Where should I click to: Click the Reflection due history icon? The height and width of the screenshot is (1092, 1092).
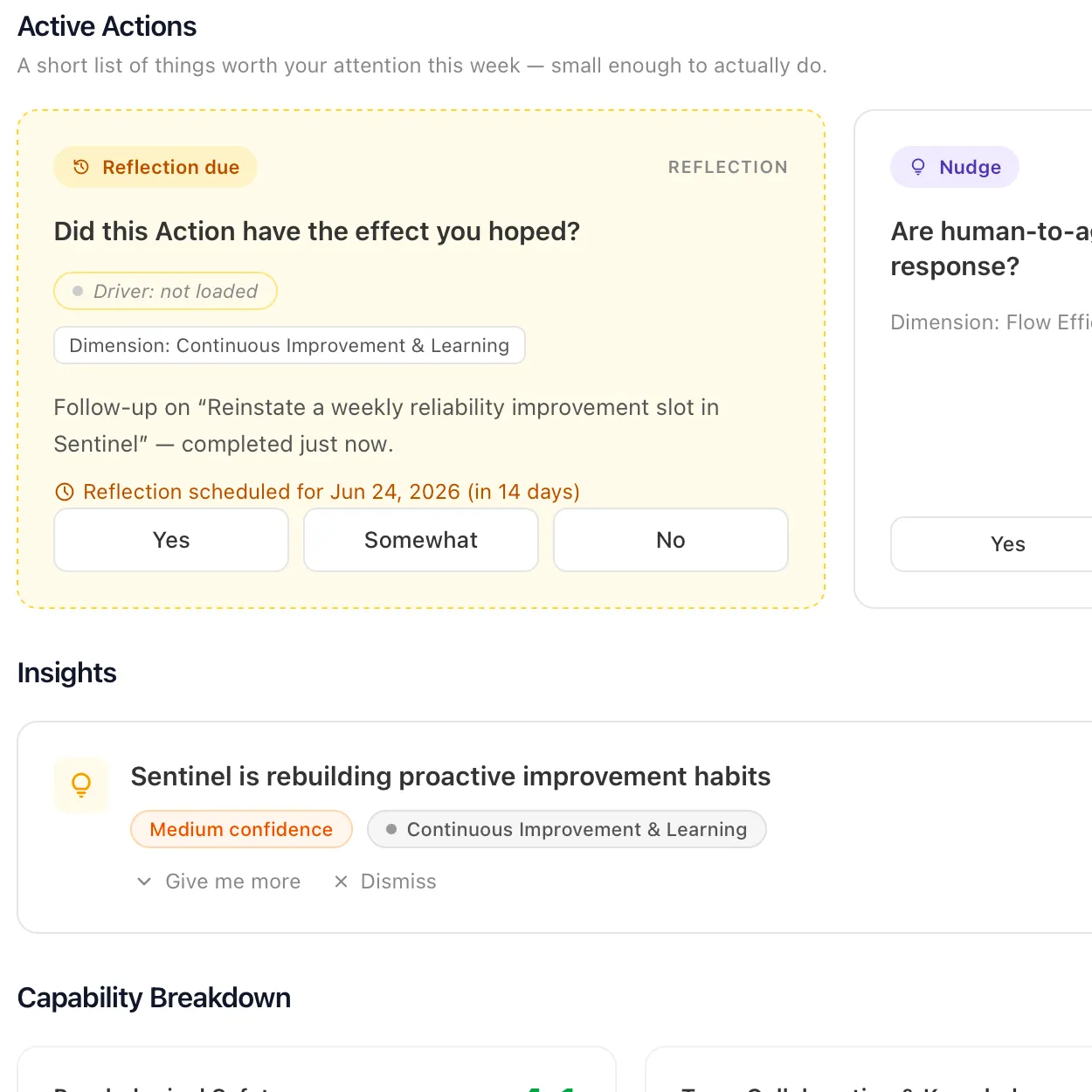(x=81, y=167)
